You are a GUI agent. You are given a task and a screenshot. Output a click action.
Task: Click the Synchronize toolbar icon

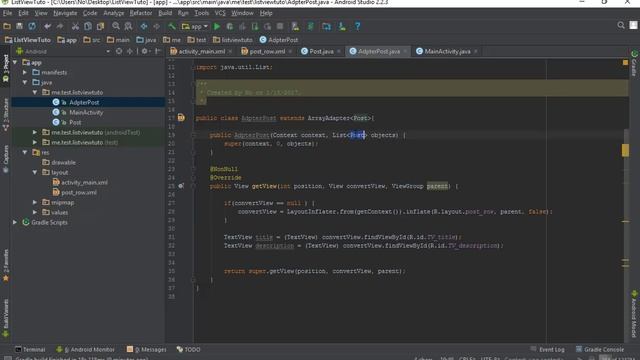(32, 26)
